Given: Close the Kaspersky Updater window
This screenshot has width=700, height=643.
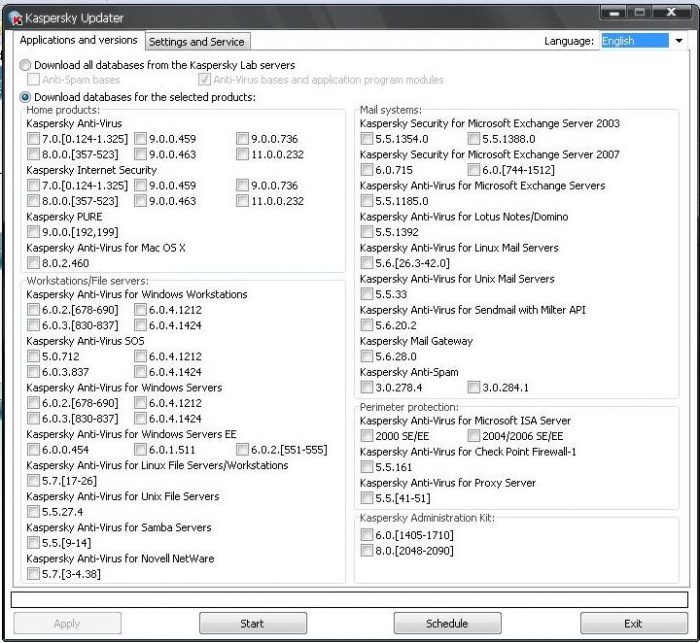Looking at the screenshot, I should 671,13.
